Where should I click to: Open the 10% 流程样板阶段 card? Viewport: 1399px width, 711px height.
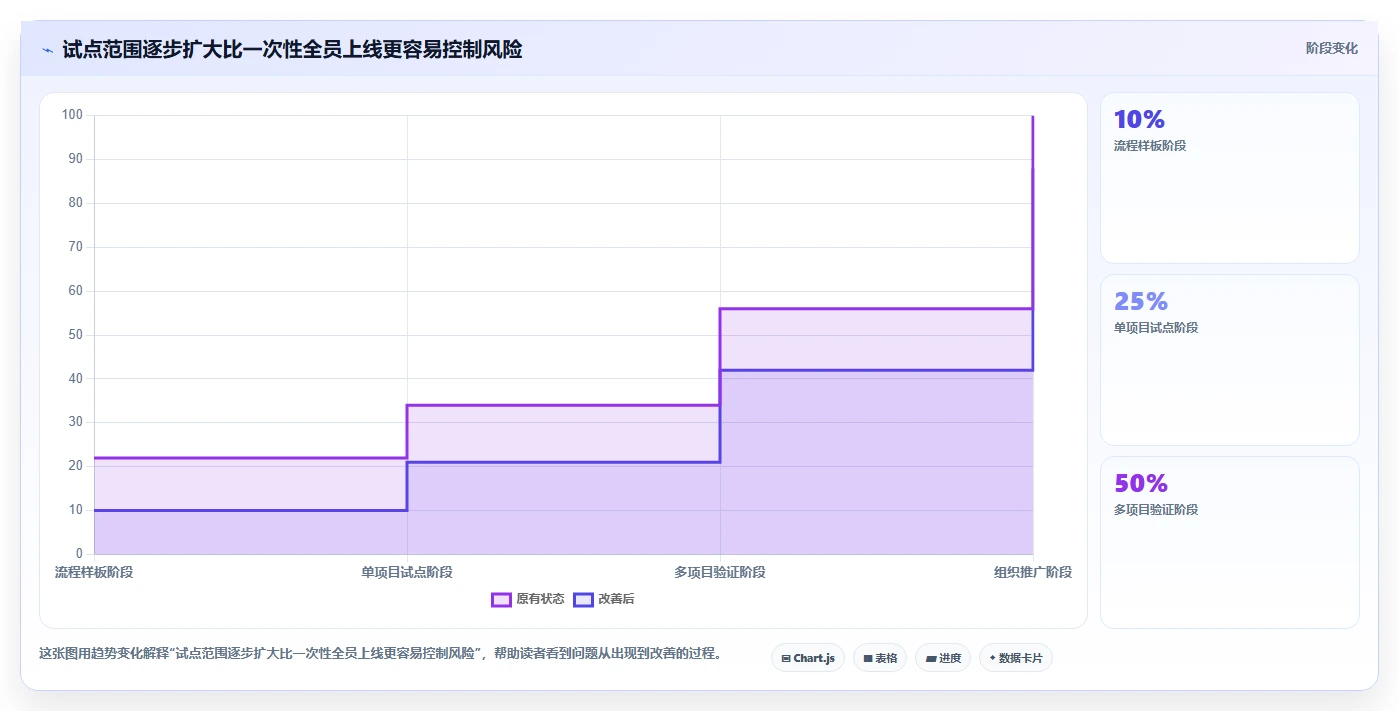(x=1230, y=178)
